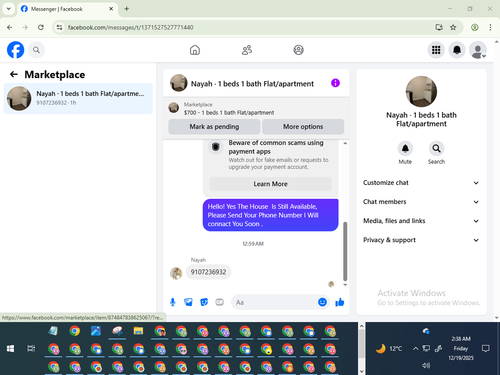Attach a file with the photo icon
500x375 pixels.
click(x=188, y=302)
